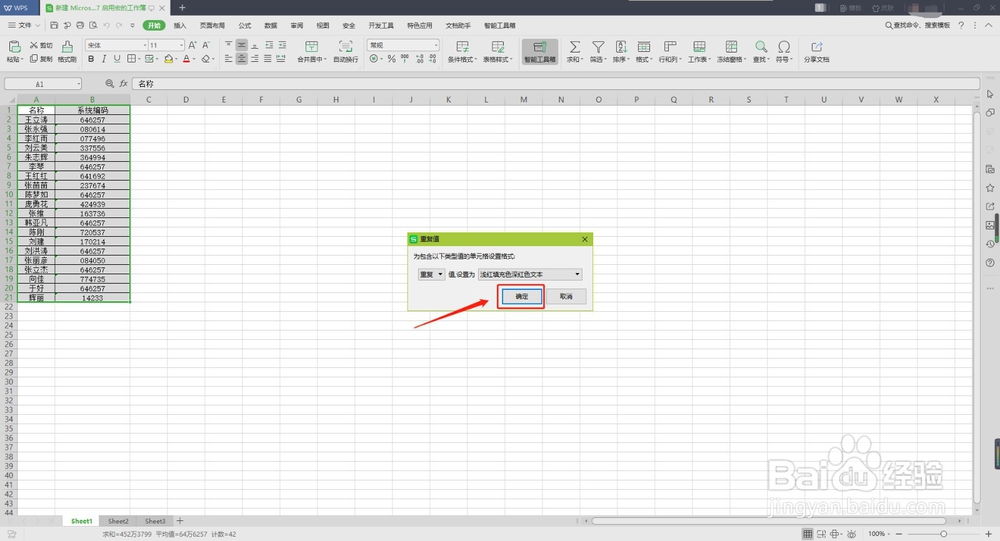The image size is (1000, 541).
Task: Switch to the 插入 ribbon tab
Action: click(180, 26)
